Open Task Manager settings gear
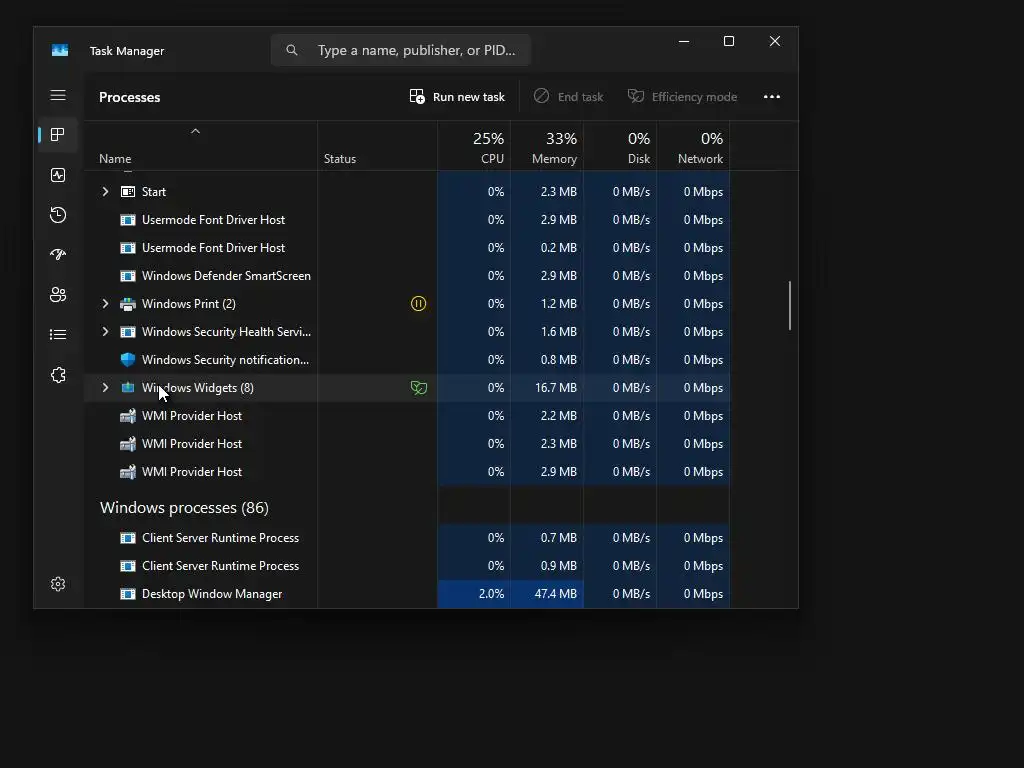This screenshot has width=1024, height=768. pos(58,584)
